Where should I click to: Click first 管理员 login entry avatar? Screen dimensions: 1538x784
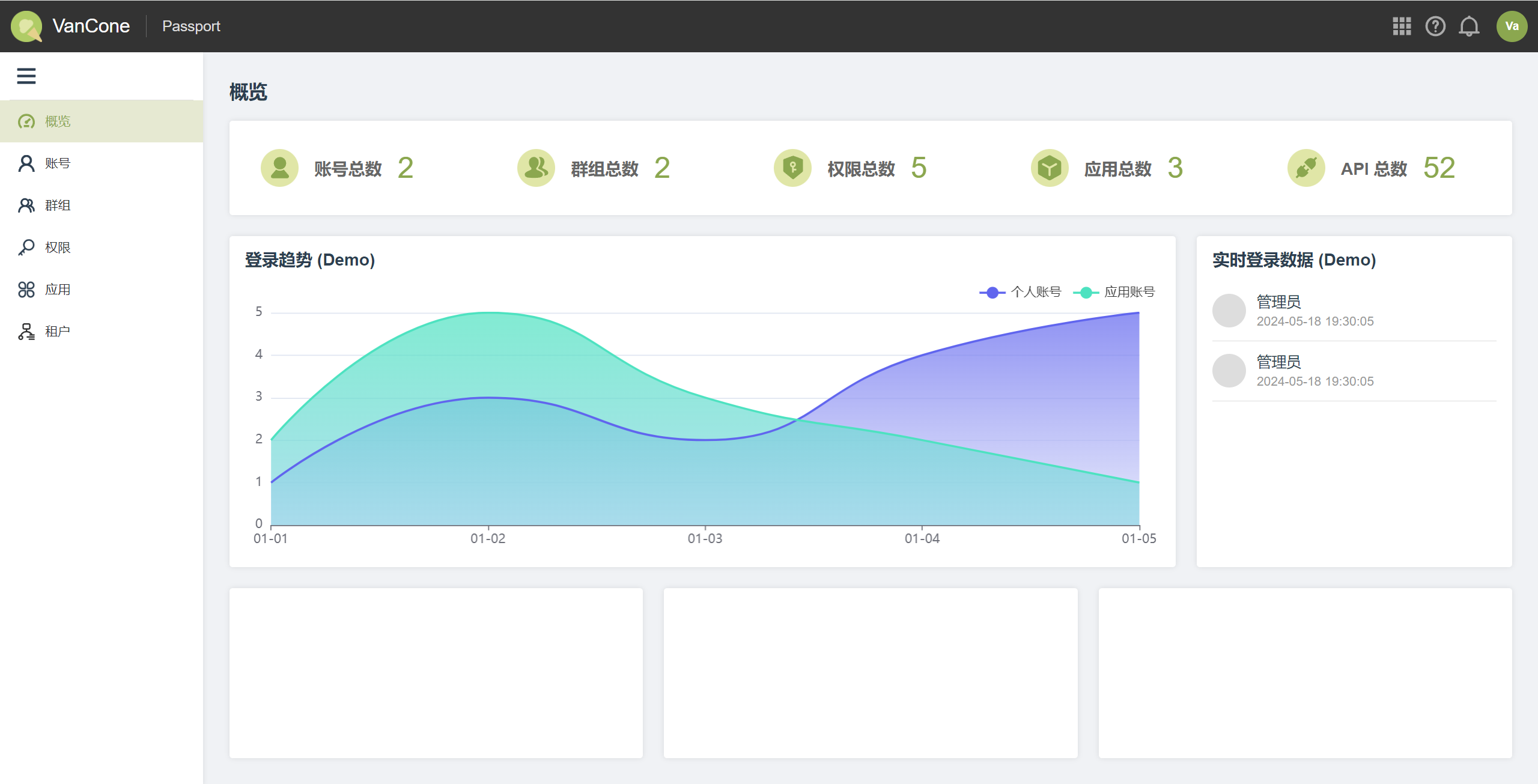coord(1229,311)
